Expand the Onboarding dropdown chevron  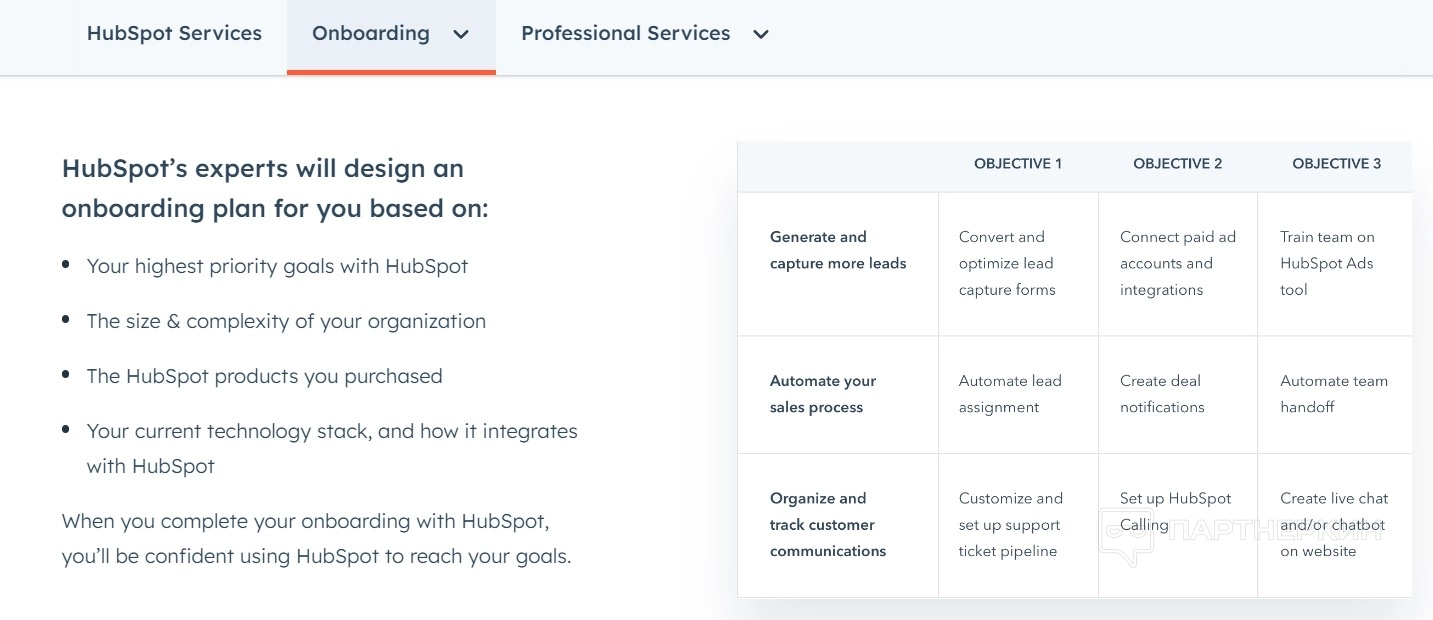coord(461,34)
